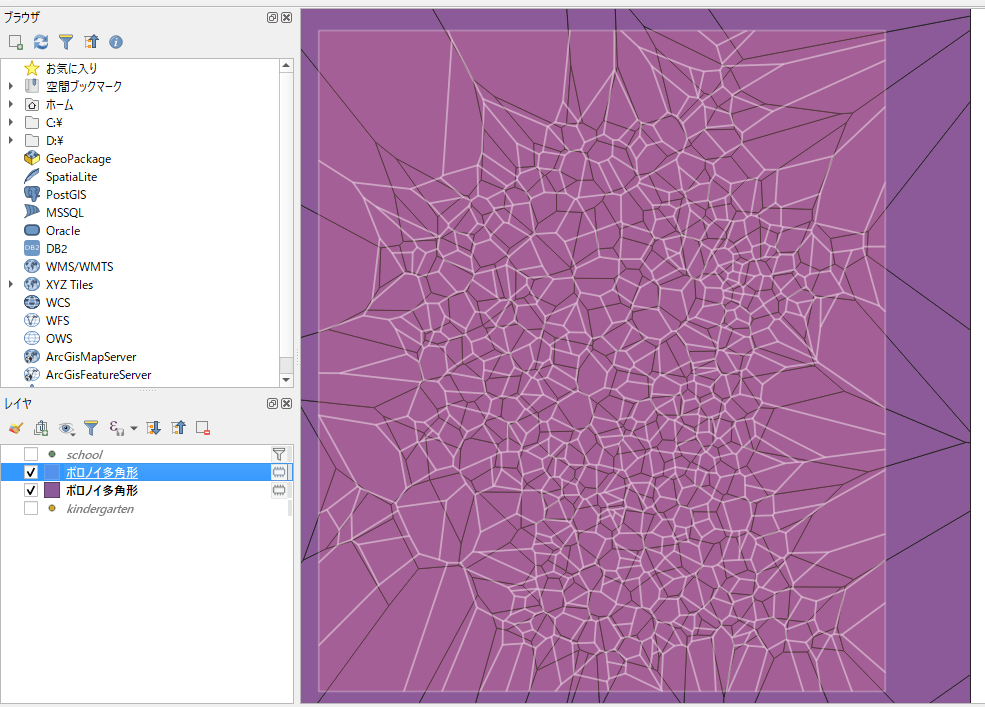
Task: Enable the kindergarten layer checkbox
Action: tap(31, 508)
